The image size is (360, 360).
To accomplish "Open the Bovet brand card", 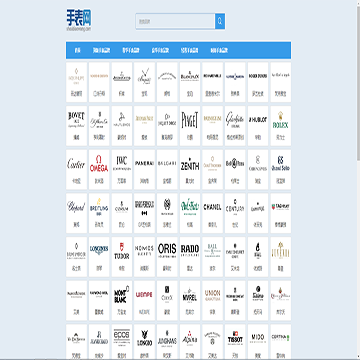I will coord(76,126).
